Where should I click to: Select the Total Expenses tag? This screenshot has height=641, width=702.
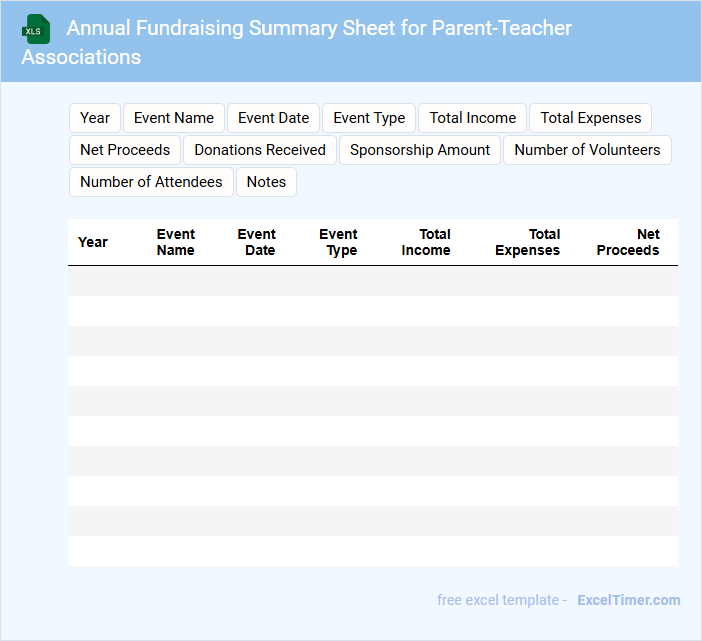coord(591,118)
